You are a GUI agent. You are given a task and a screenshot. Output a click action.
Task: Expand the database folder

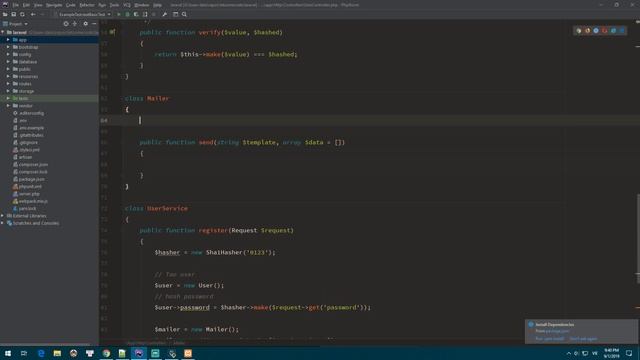8,62
